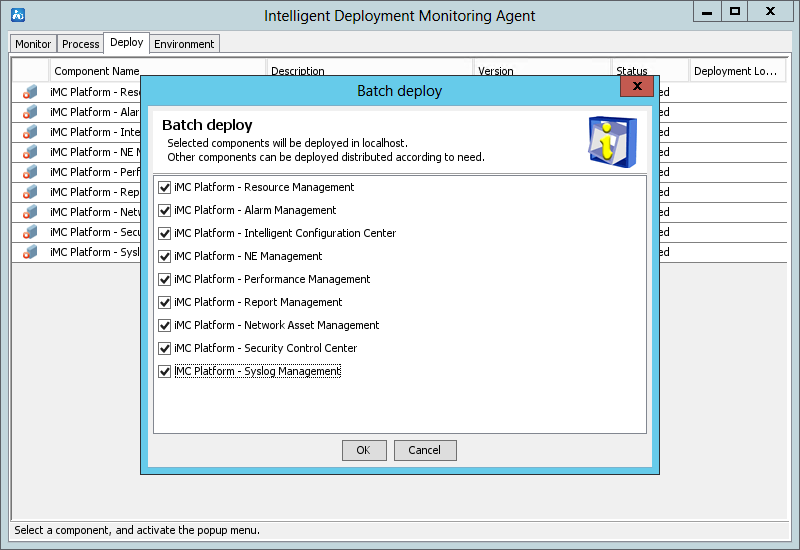Image resolution: width=800 pixels, height=550 pixels.
Task: Click component icon for iMC Platform - Rep row
Action: 30,192
